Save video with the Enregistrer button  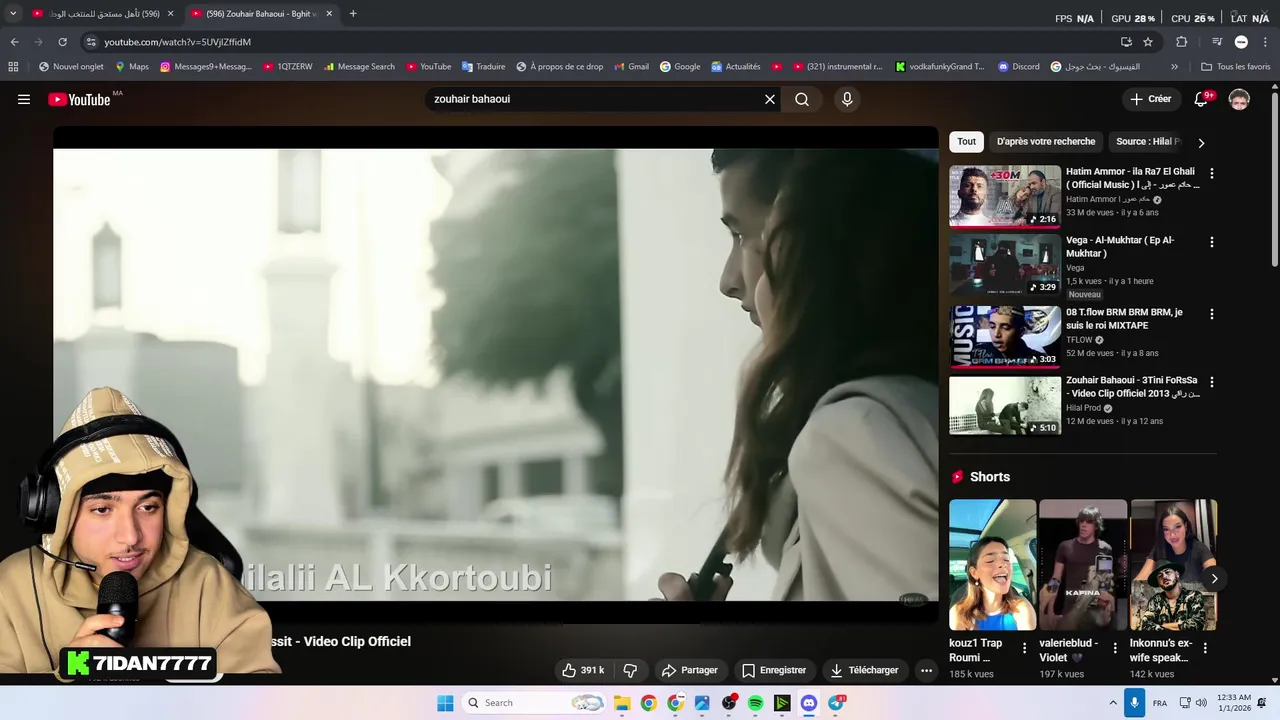(x=773, y=670)
